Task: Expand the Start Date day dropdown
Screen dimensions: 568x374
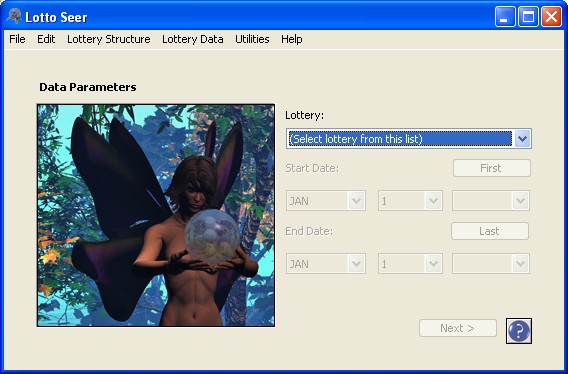Action: (x=433, y=200)
